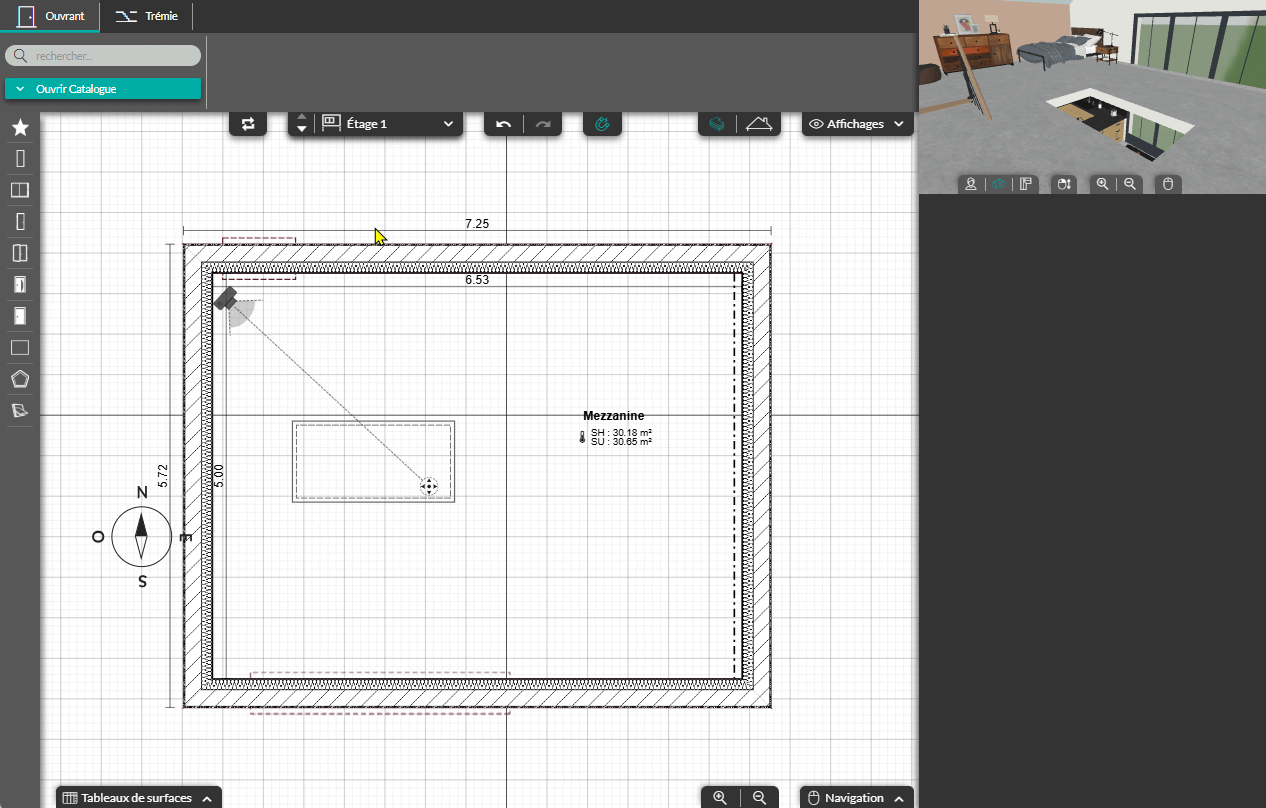The height and width of the screenshot is (808, 1266).
Task: Select the solid front door tool
Action: (20, 316)
